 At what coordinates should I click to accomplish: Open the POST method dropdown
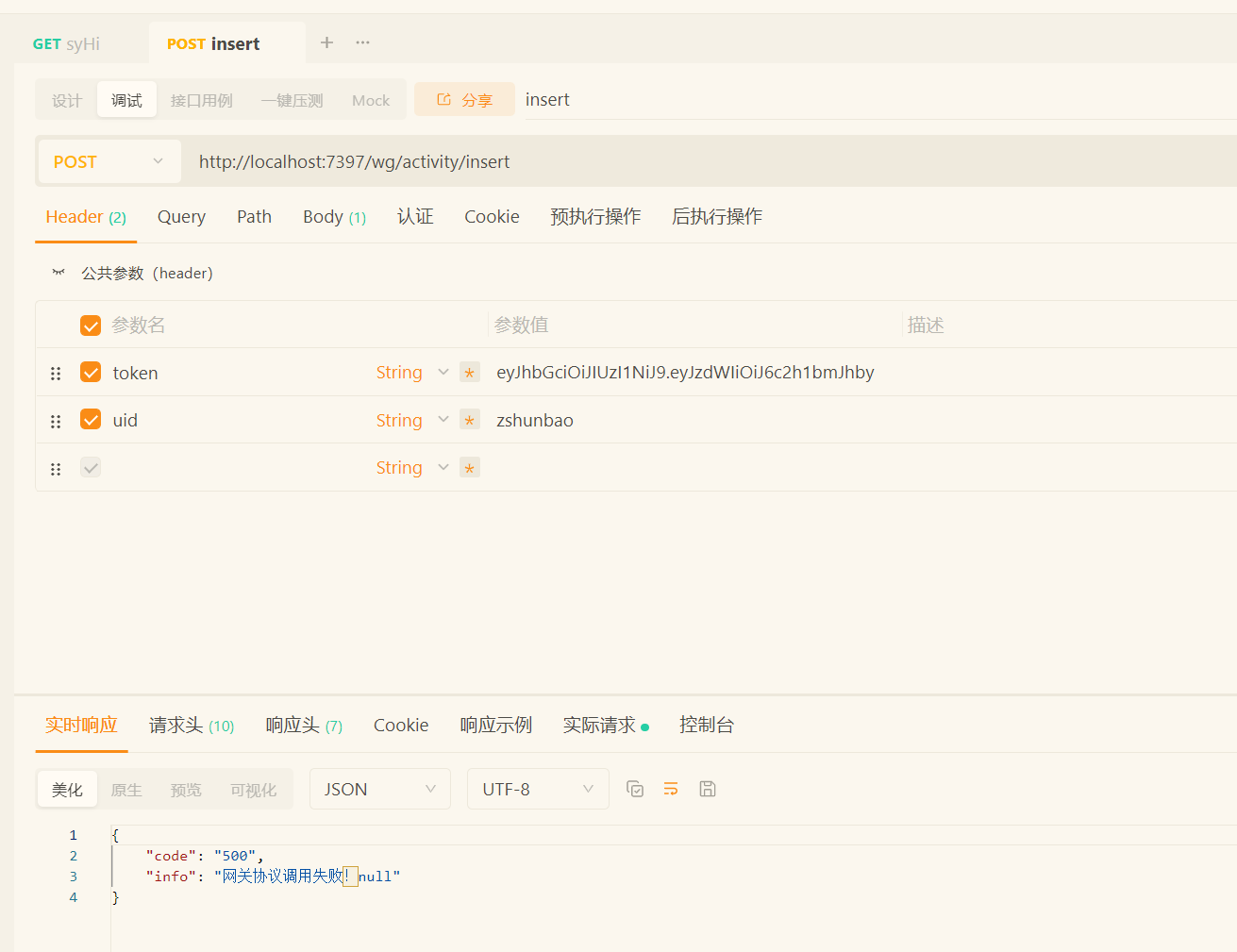click(109, 162)
